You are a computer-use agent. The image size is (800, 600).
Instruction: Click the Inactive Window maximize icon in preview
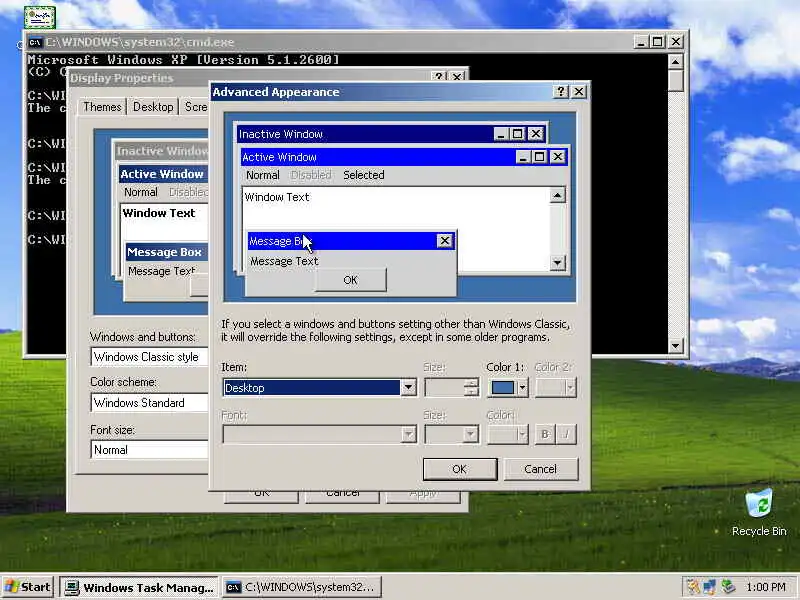517,134
